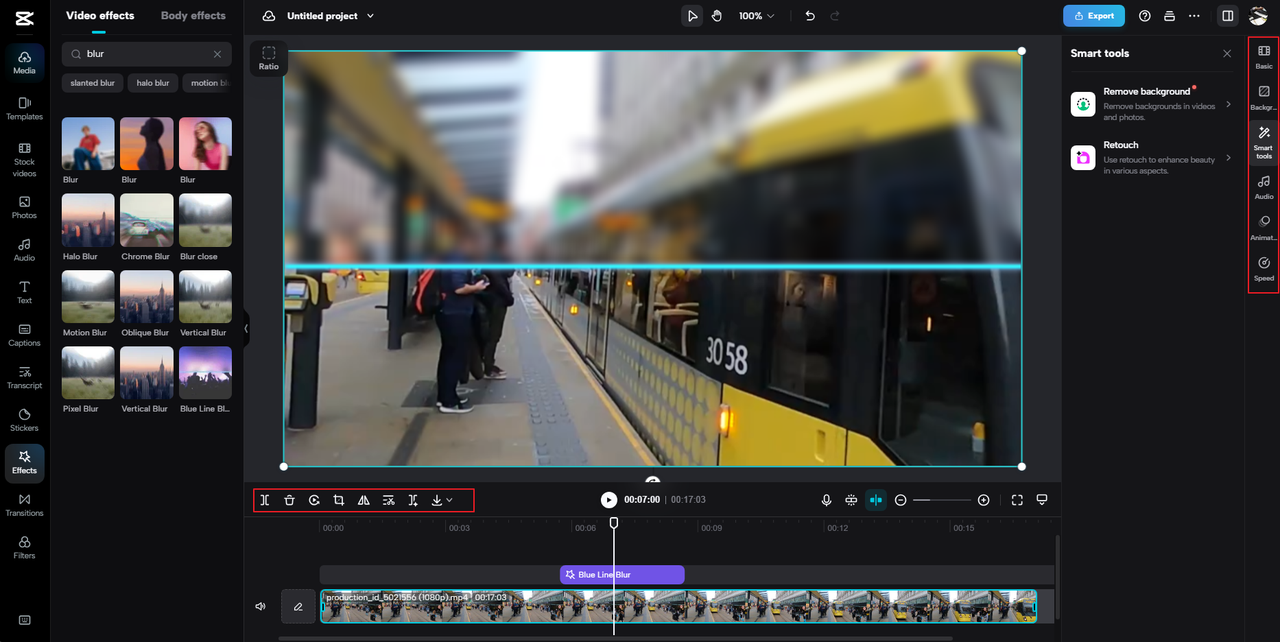Mirror the selected clip
The width and height of the screenshot is (1280, 642).
pyautogui.click(x=364, y=500)
